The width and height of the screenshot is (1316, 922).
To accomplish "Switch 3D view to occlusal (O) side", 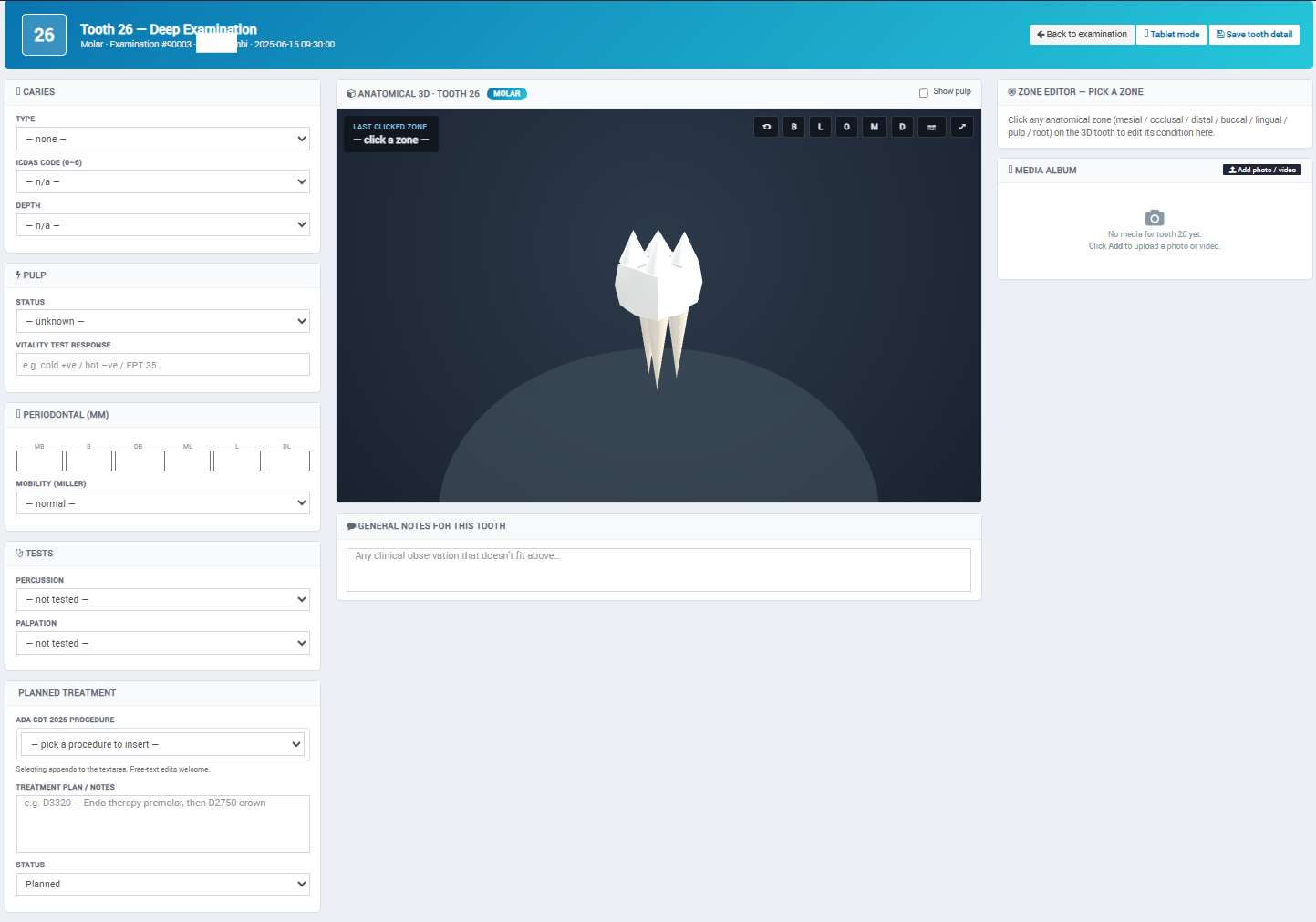I will [847, 127].
